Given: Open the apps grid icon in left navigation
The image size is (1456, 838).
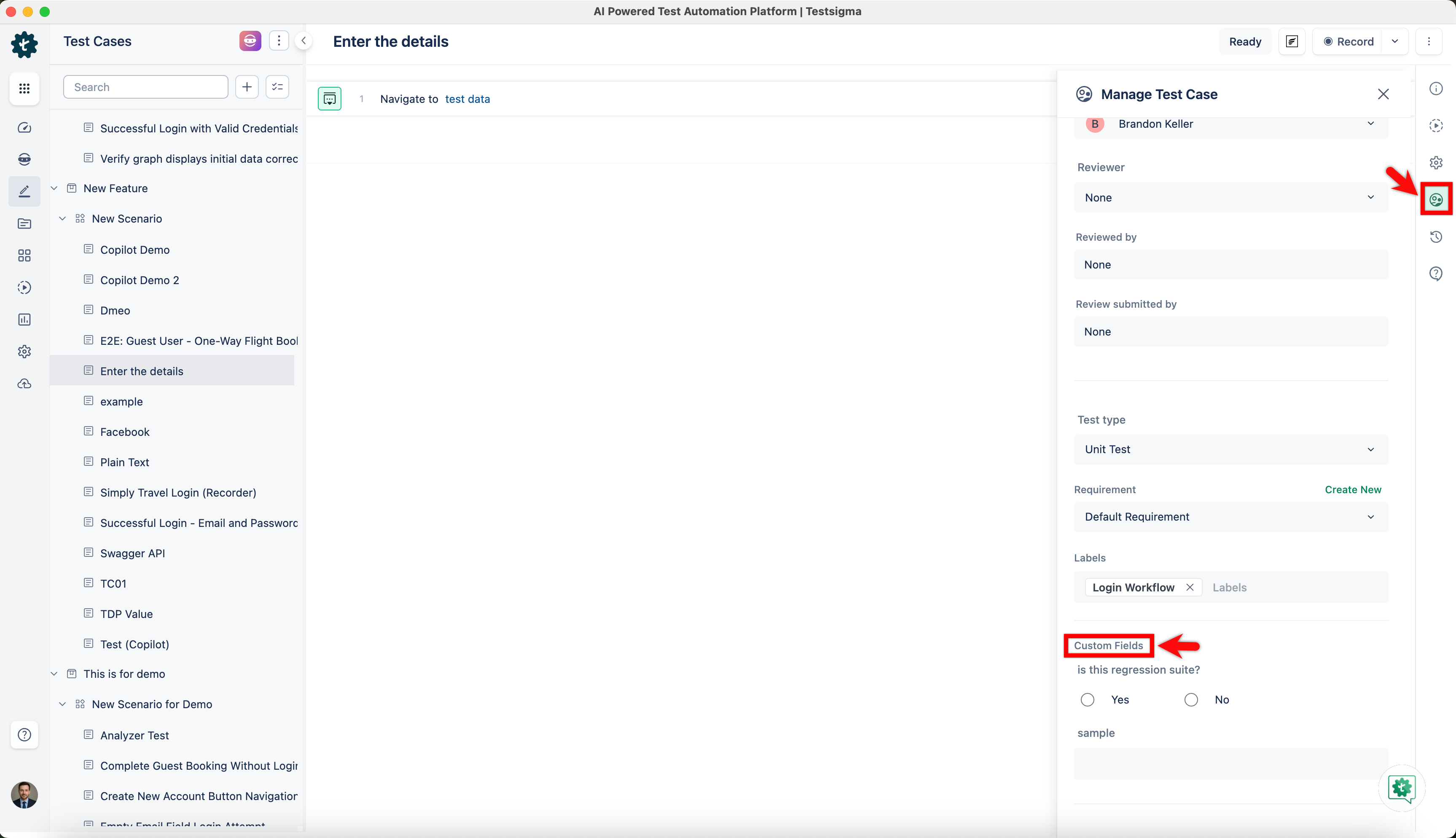Looking at the screenshot, I should tap(24, 88).
